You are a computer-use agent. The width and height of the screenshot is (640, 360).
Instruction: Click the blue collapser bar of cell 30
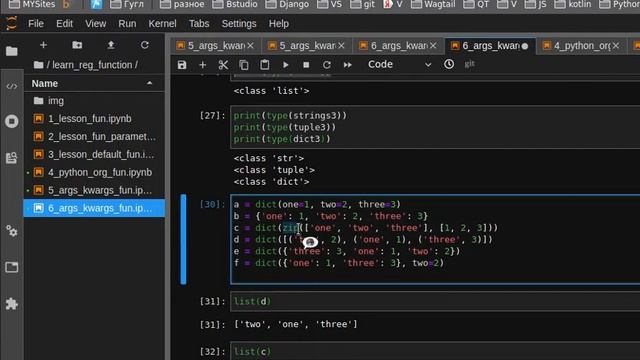(183, 239)
